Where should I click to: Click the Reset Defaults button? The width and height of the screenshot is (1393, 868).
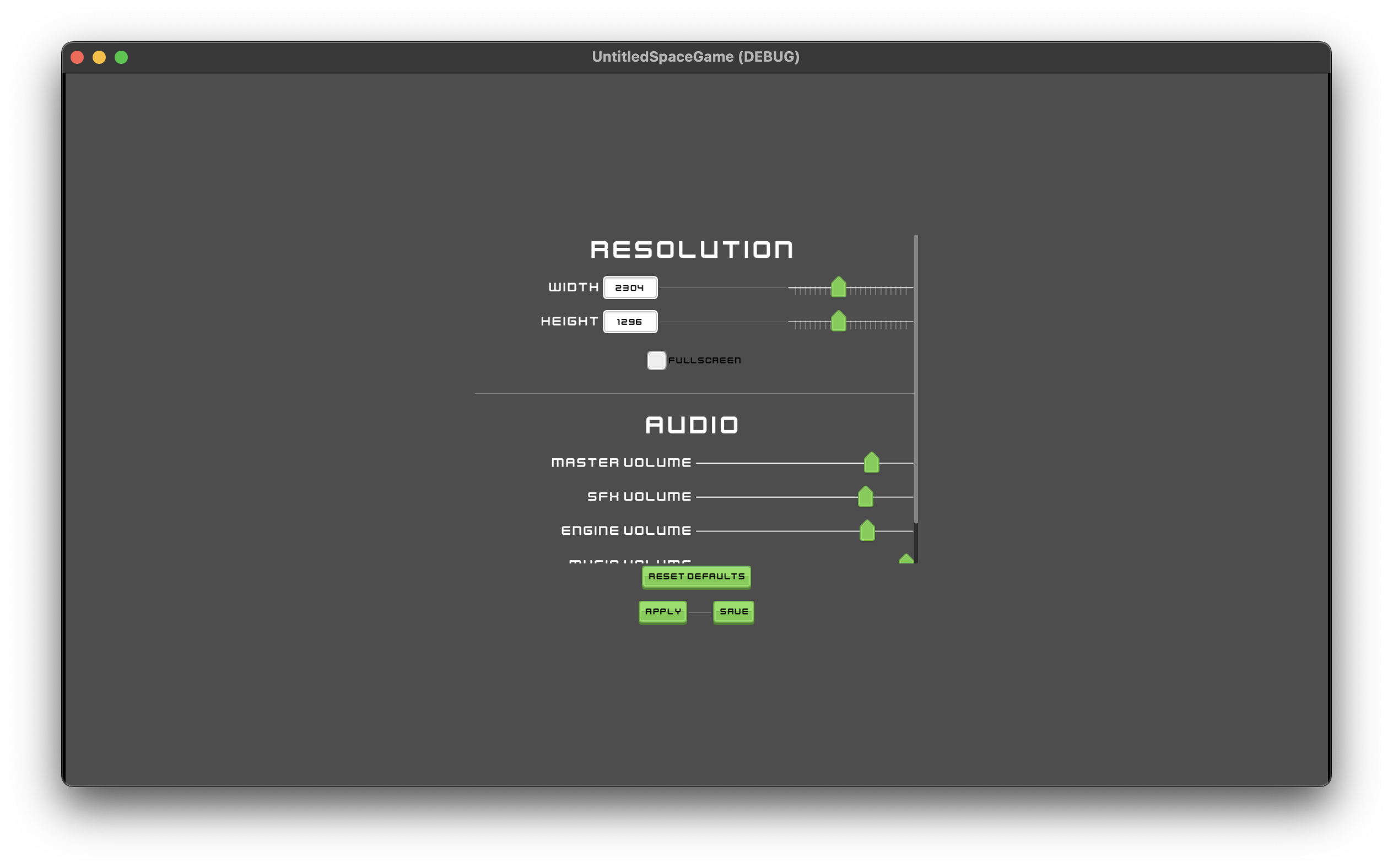(x=696, y=576)
